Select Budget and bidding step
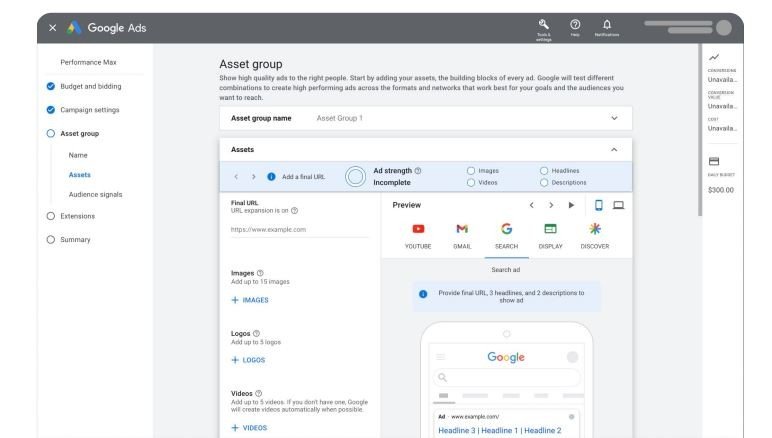 [x=84, y=86]
